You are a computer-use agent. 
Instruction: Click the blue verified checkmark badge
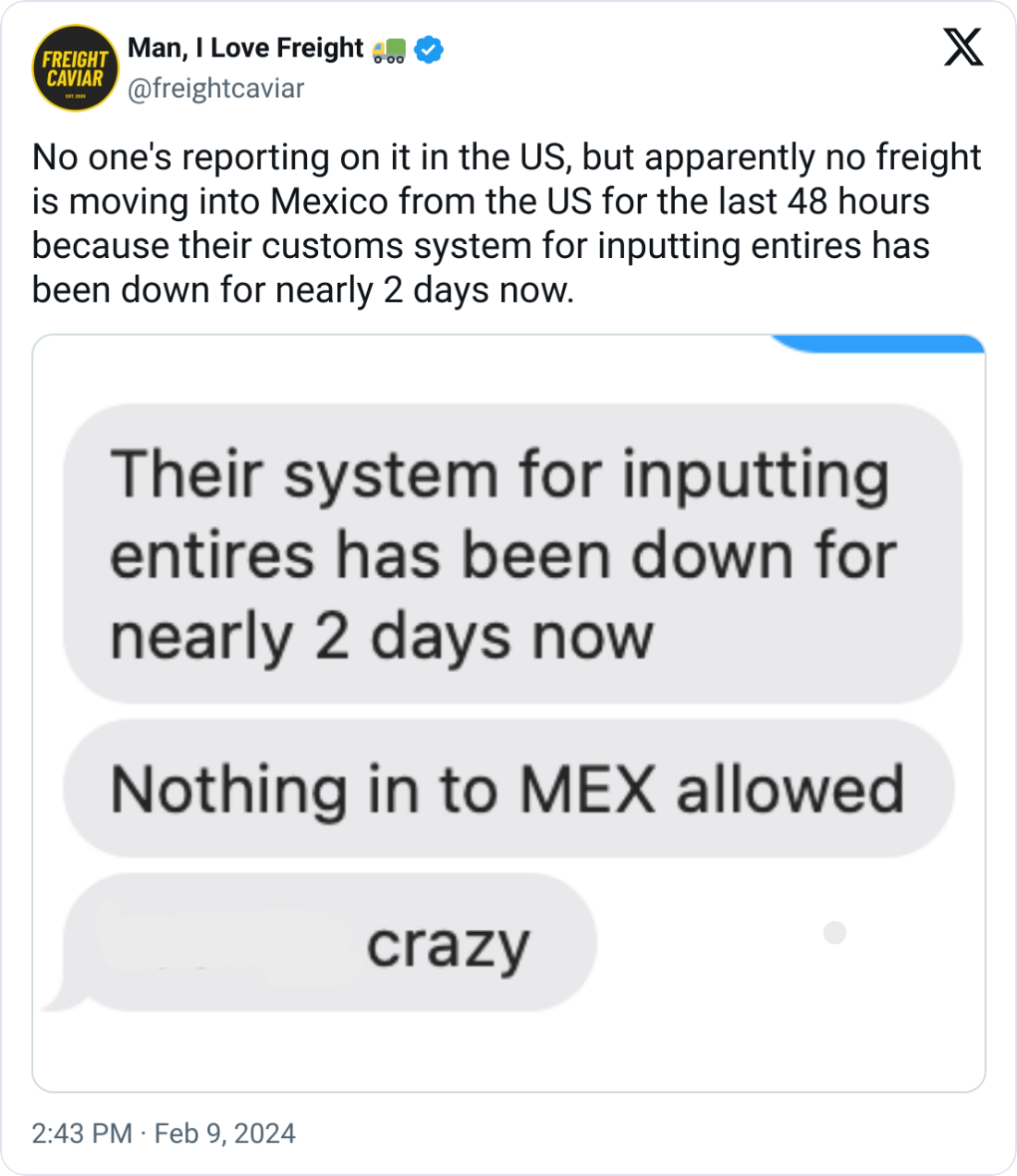[429, 49]
